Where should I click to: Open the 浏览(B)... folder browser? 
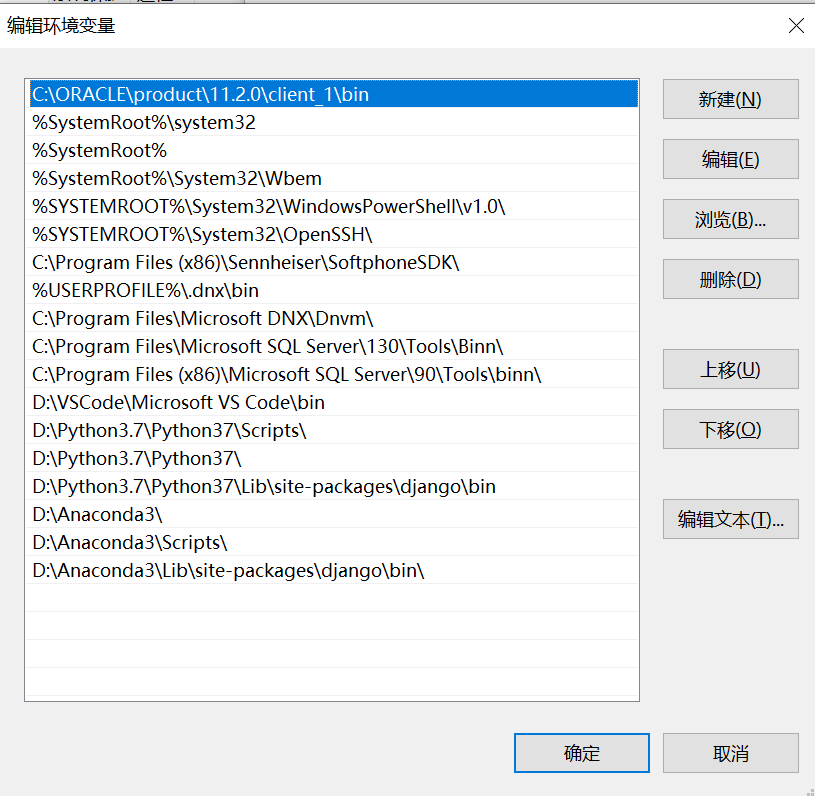click(x=730, y=219)
